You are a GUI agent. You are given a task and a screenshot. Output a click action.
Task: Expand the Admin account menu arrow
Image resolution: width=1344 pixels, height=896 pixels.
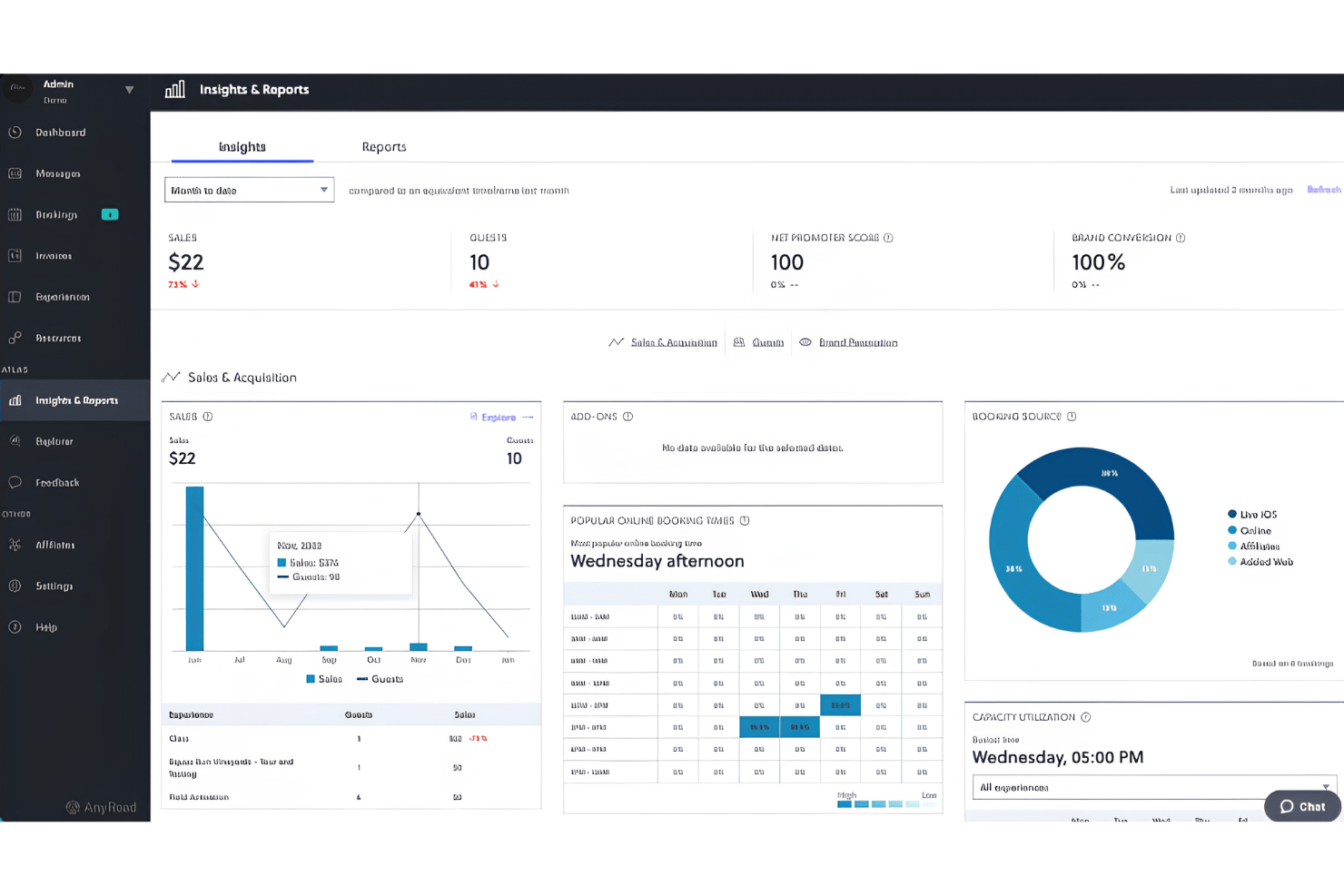[x=129, y=90]
